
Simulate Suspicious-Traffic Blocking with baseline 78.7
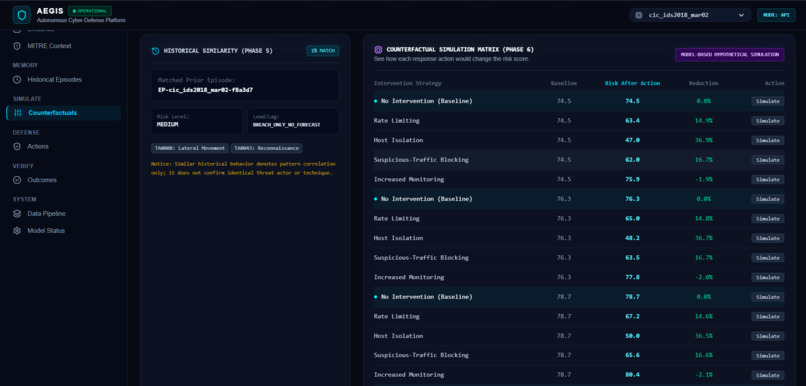767,355
